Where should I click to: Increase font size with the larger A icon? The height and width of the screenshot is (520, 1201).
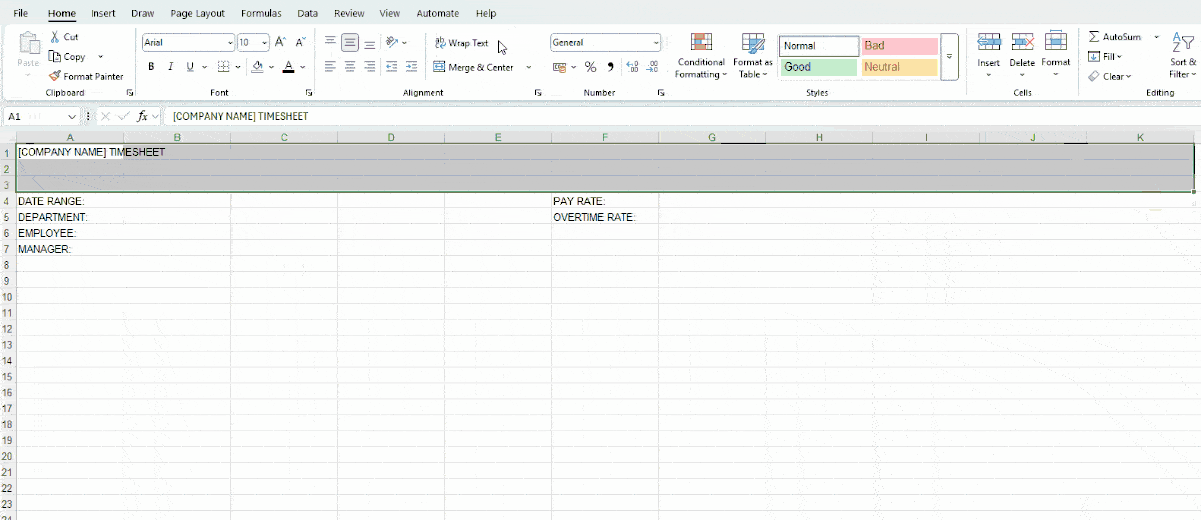pos(280,42)
